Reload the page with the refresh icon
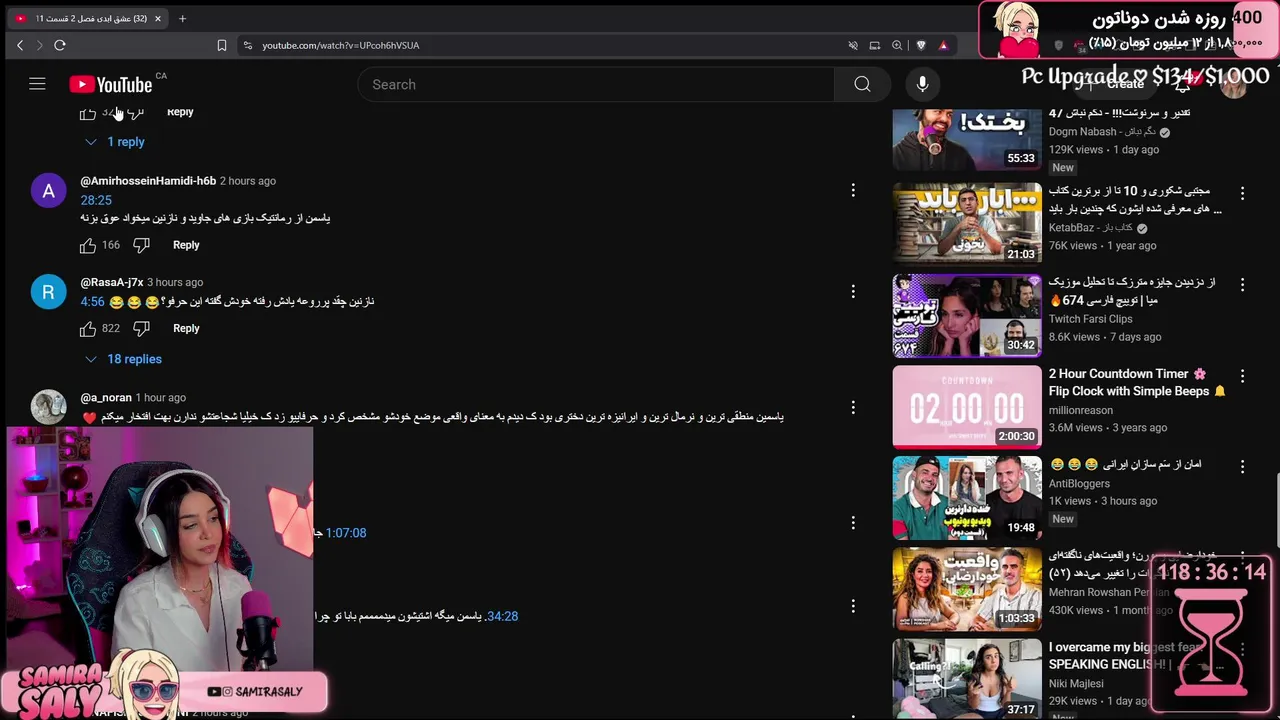Image resolution: width=1280 pixels, height=720 pixels. pyautogui.click(x=60, y=45)
